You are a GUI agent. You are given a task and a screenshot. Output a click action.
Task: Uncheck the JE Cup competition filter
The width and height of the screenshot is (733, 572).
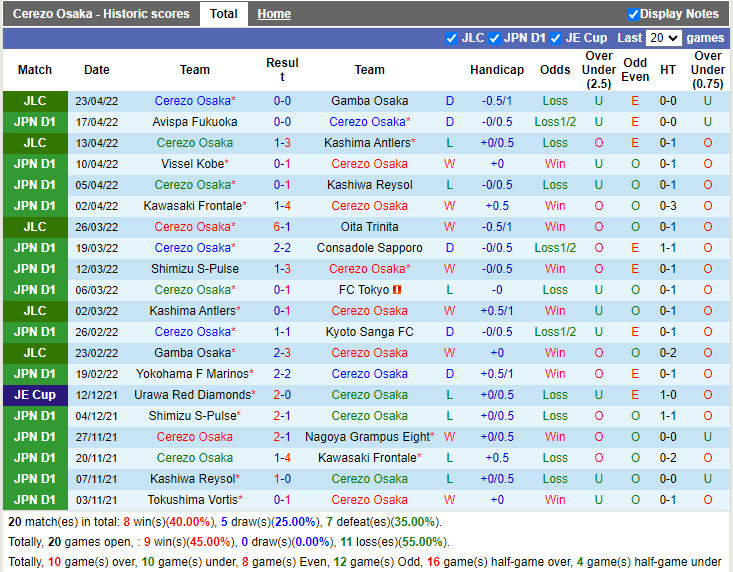[x=555, y=38]
